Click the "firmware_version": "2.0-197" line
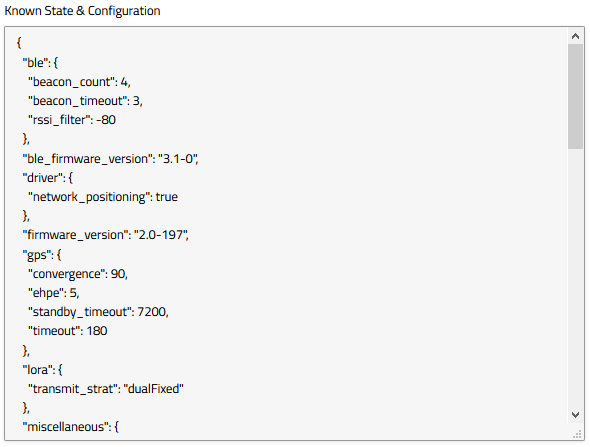This screenshot has width=590, height=447. click(105, 235)
